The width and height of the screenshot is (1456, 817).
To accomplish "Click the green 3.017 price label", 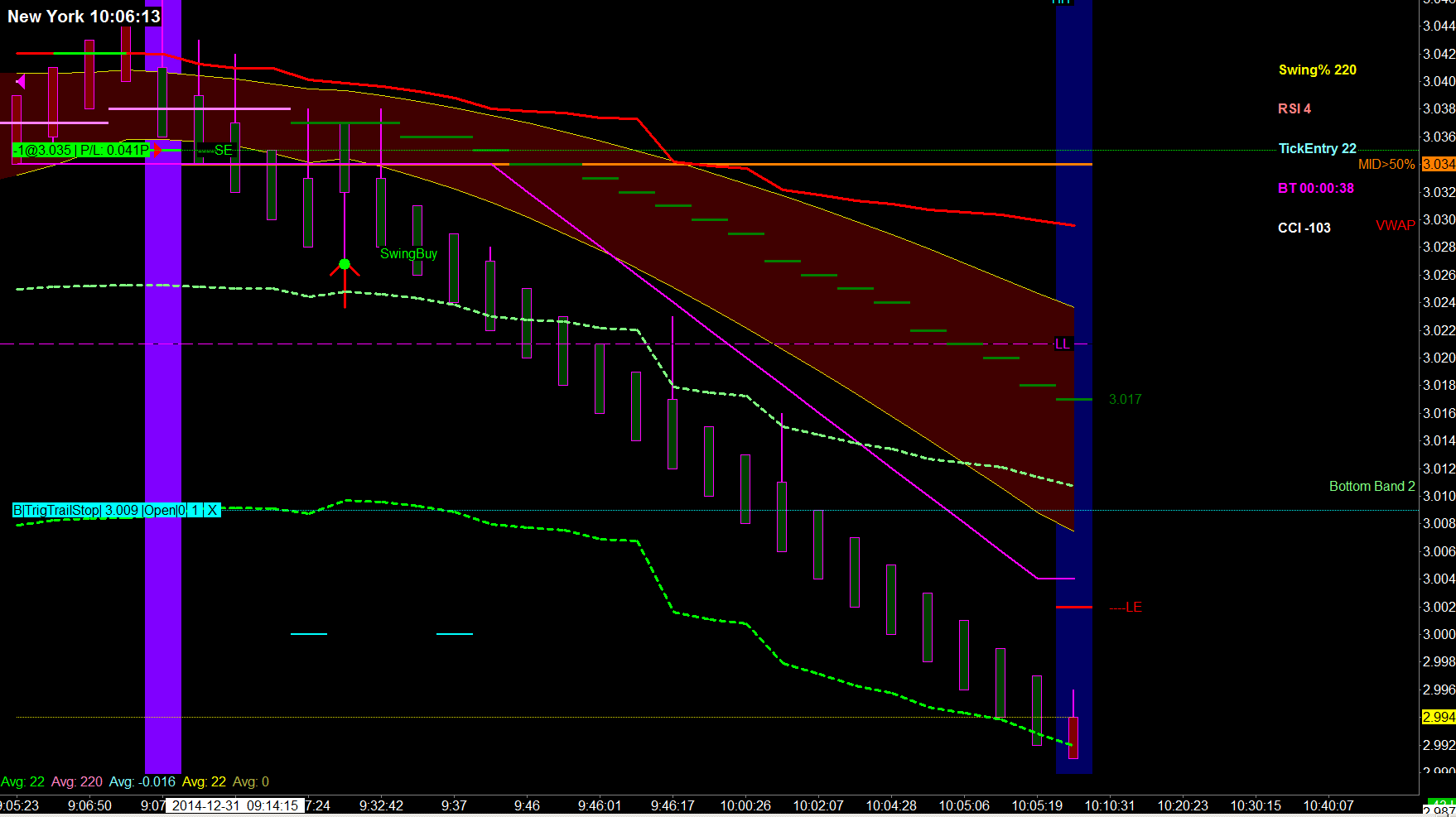I will [1125, 399].
